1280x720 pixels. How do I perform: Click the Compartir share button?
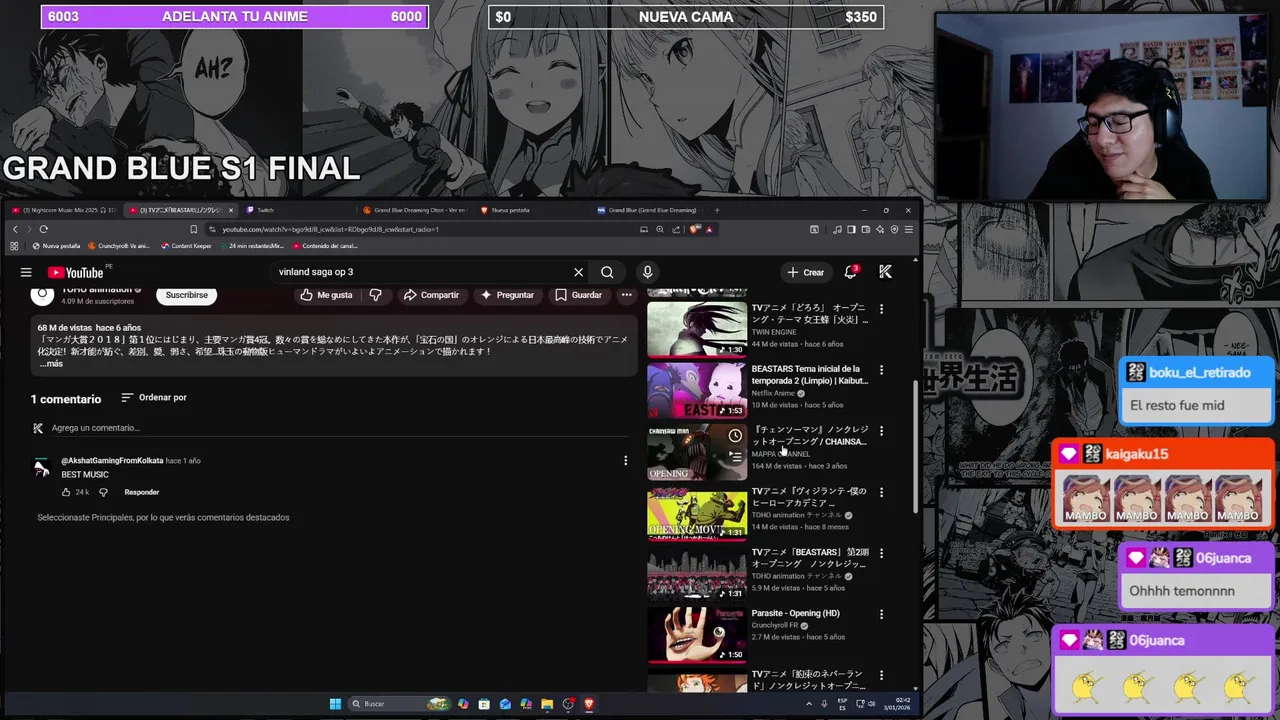431,295
